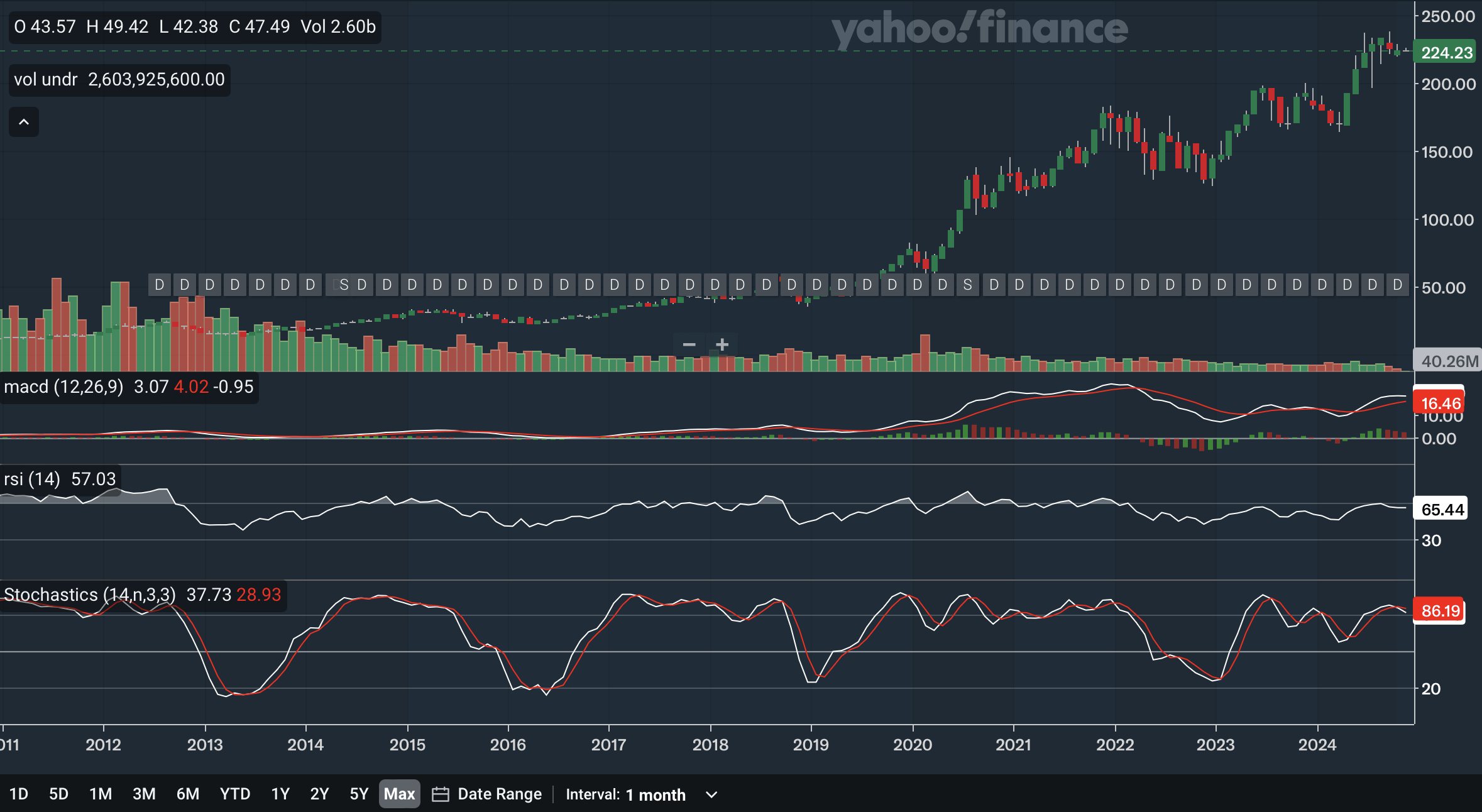
Task: Collapse the indicator legend with up chevron
Action: click(24, 122)
